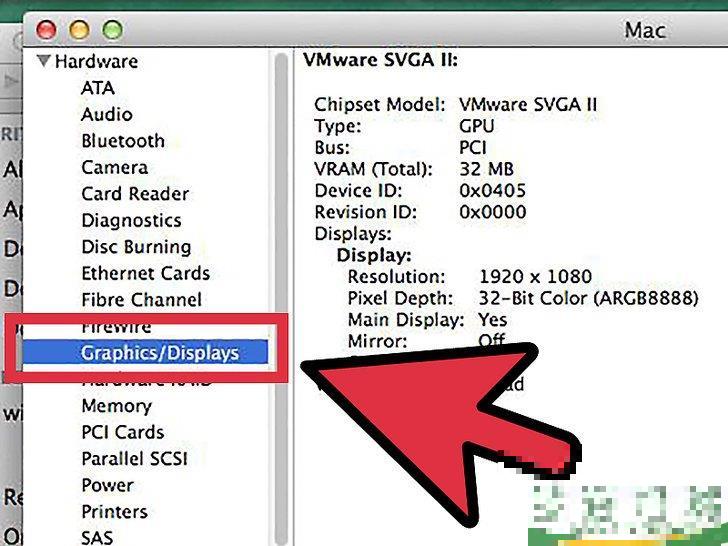Click the yellow minimize window button
This screenshot has height=546, width=728.
(x=78, y=30)
